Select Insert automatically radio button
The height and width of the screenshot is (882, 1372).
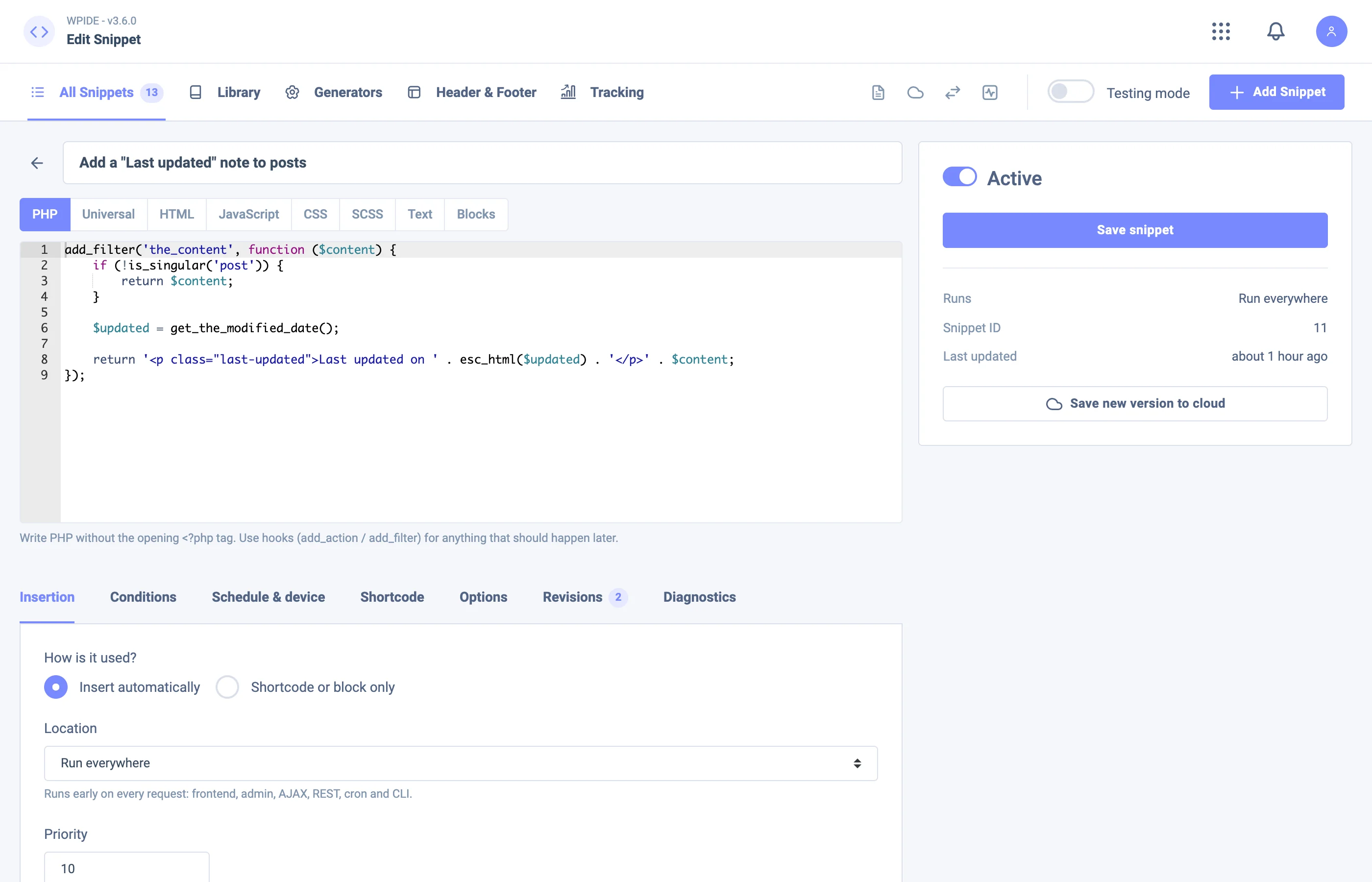coord(55,686)
